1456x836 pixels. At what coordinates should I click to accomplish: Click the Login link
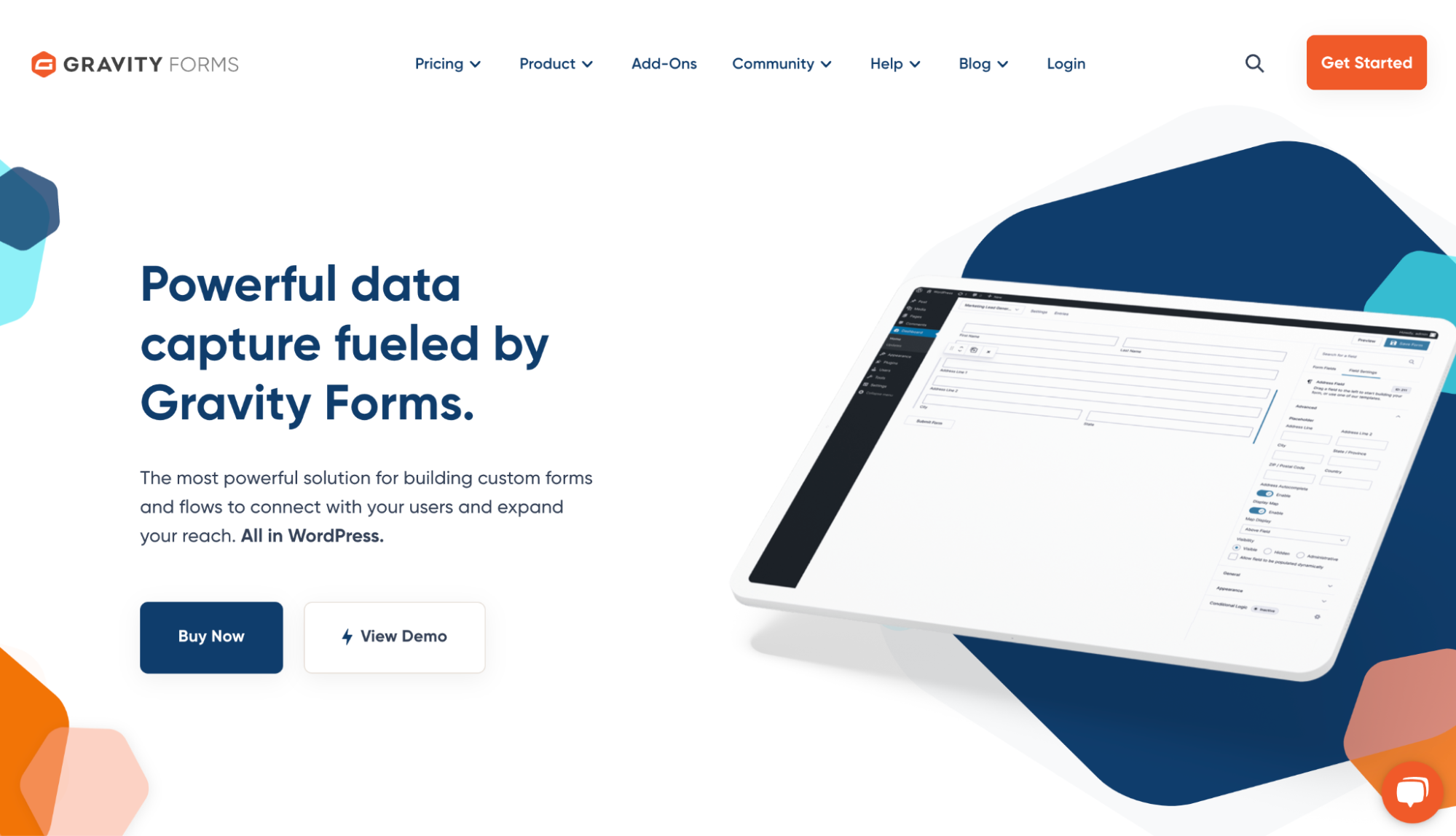(x=1065, y=63)
